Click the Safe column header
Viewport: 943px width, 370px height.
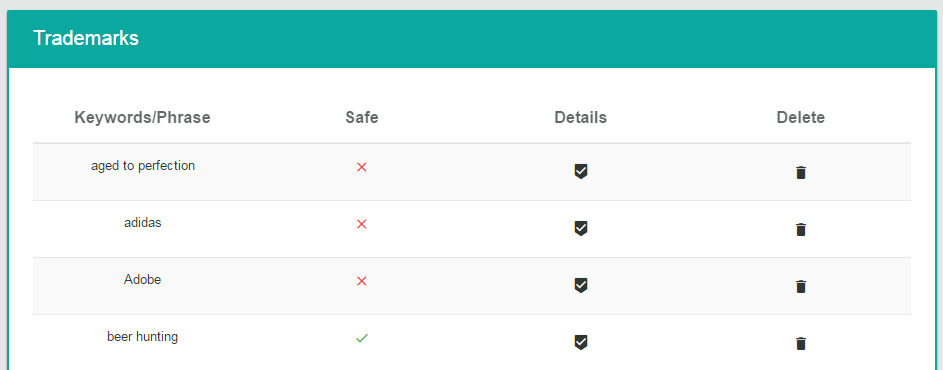[362, 117]
